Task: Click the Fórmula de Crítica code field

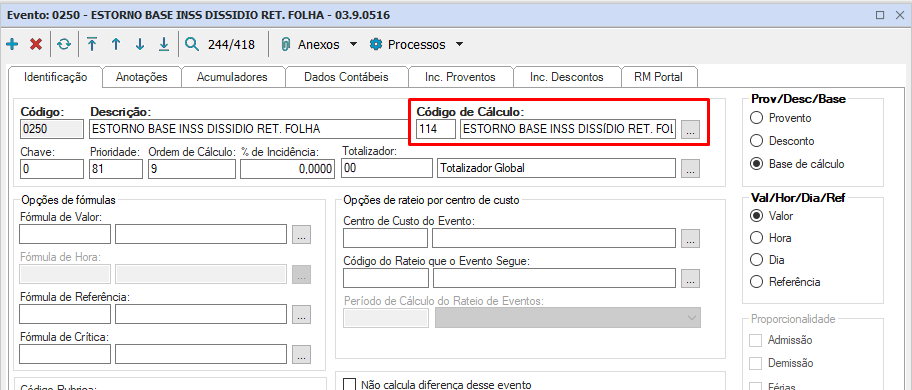Action: (65, 353)
